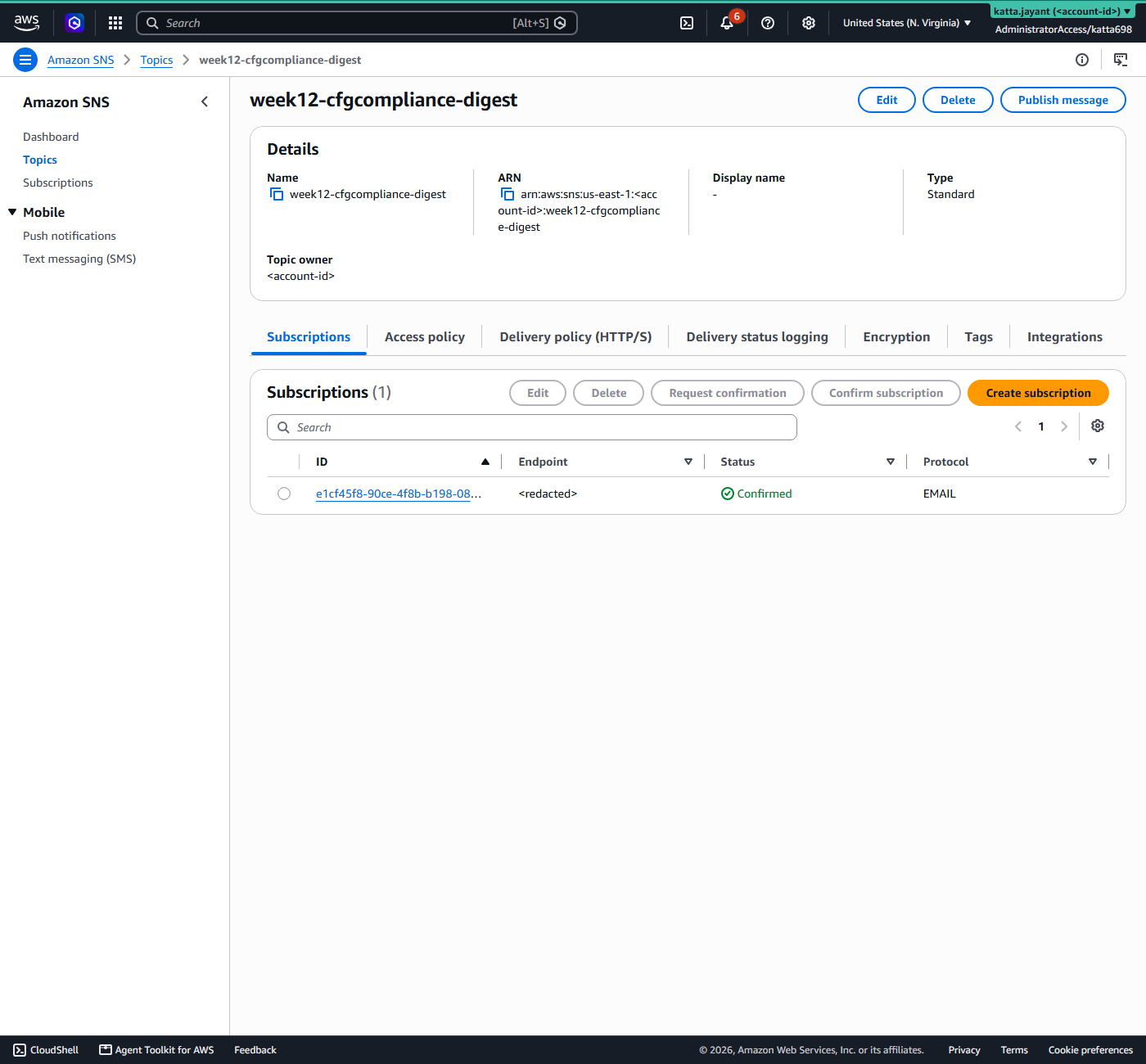Switch to the Access policy tab
The height and width of the screenshot is (1064, 1146).
click(x=425, y=337)
